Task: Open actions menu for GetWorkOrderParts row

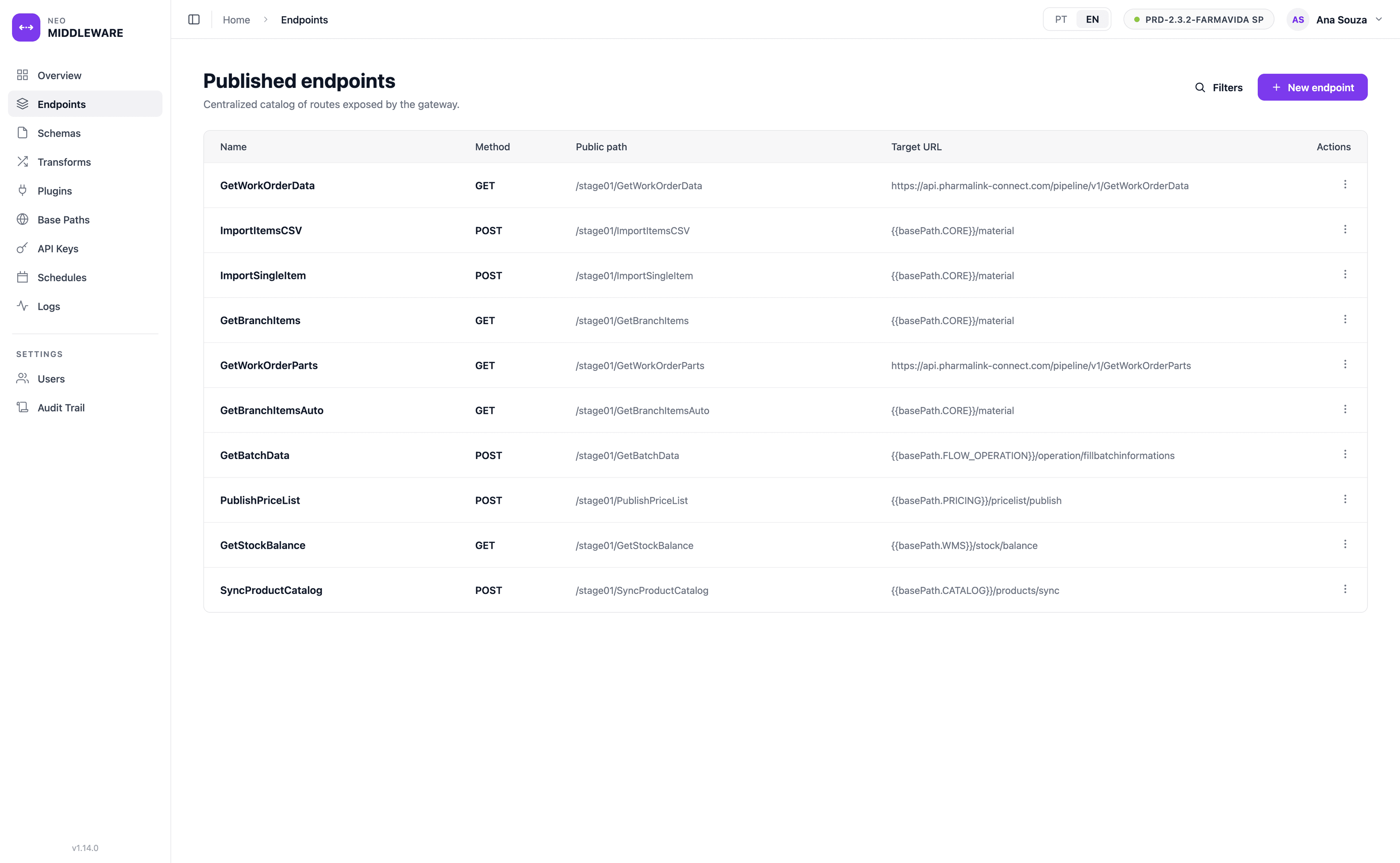Action: click(x=1345, y=364)
